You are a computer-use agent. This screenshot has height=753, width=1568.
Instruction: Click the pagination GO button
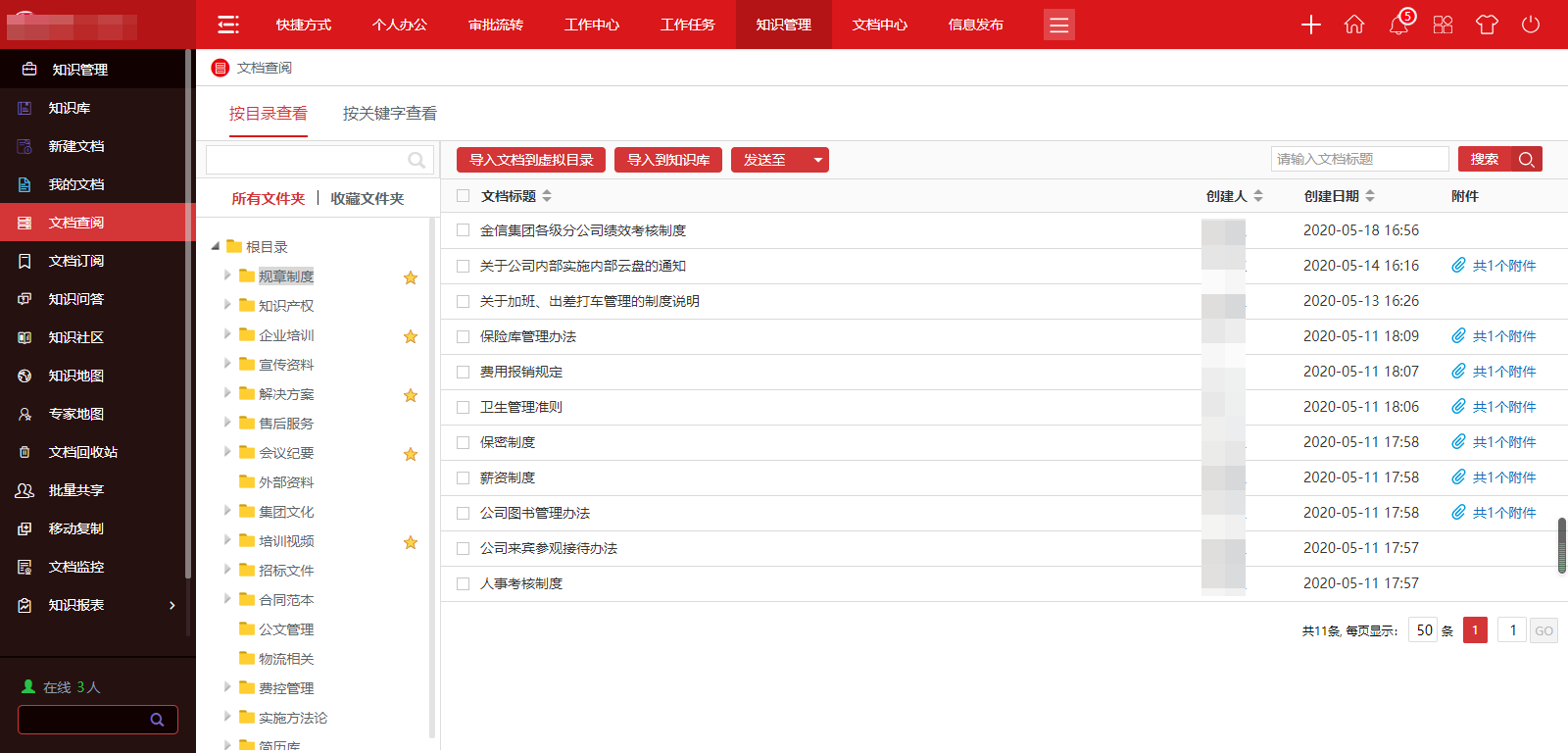pyautogui.click(x=1544, y=630)
